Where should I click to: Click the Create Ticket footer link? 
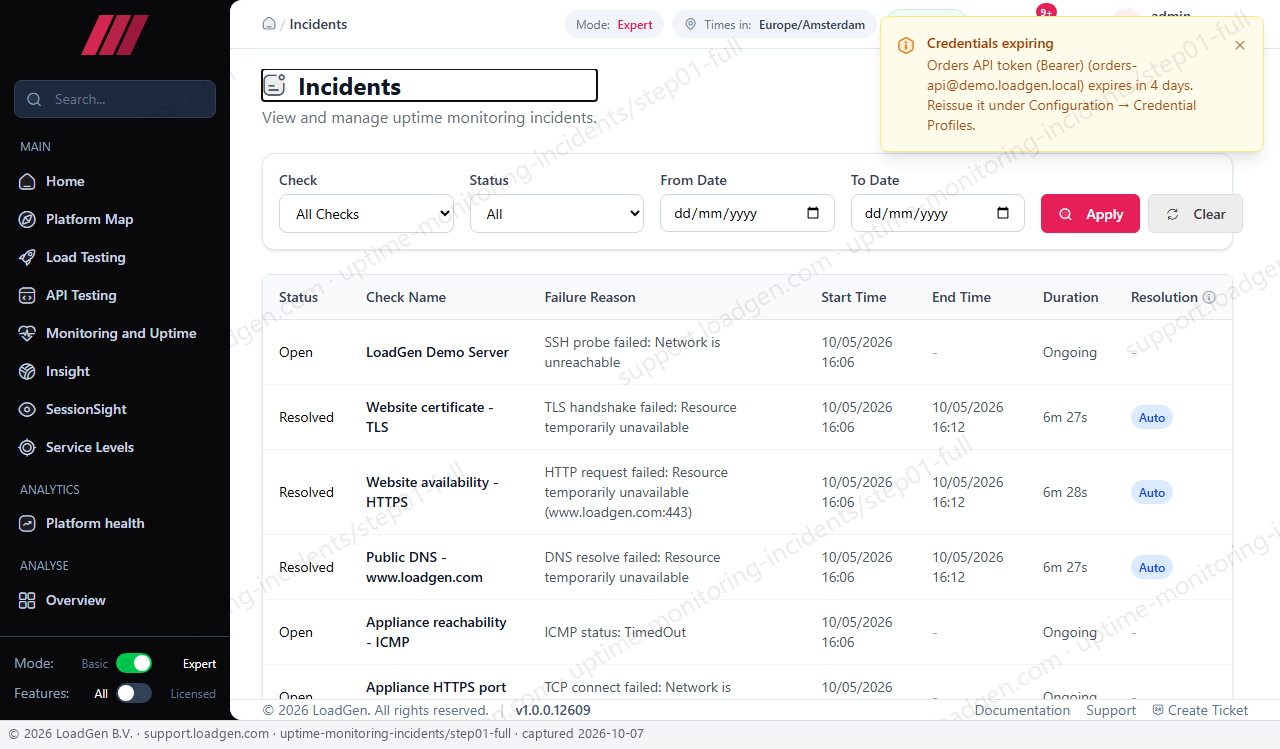[x=1200, y=710]
